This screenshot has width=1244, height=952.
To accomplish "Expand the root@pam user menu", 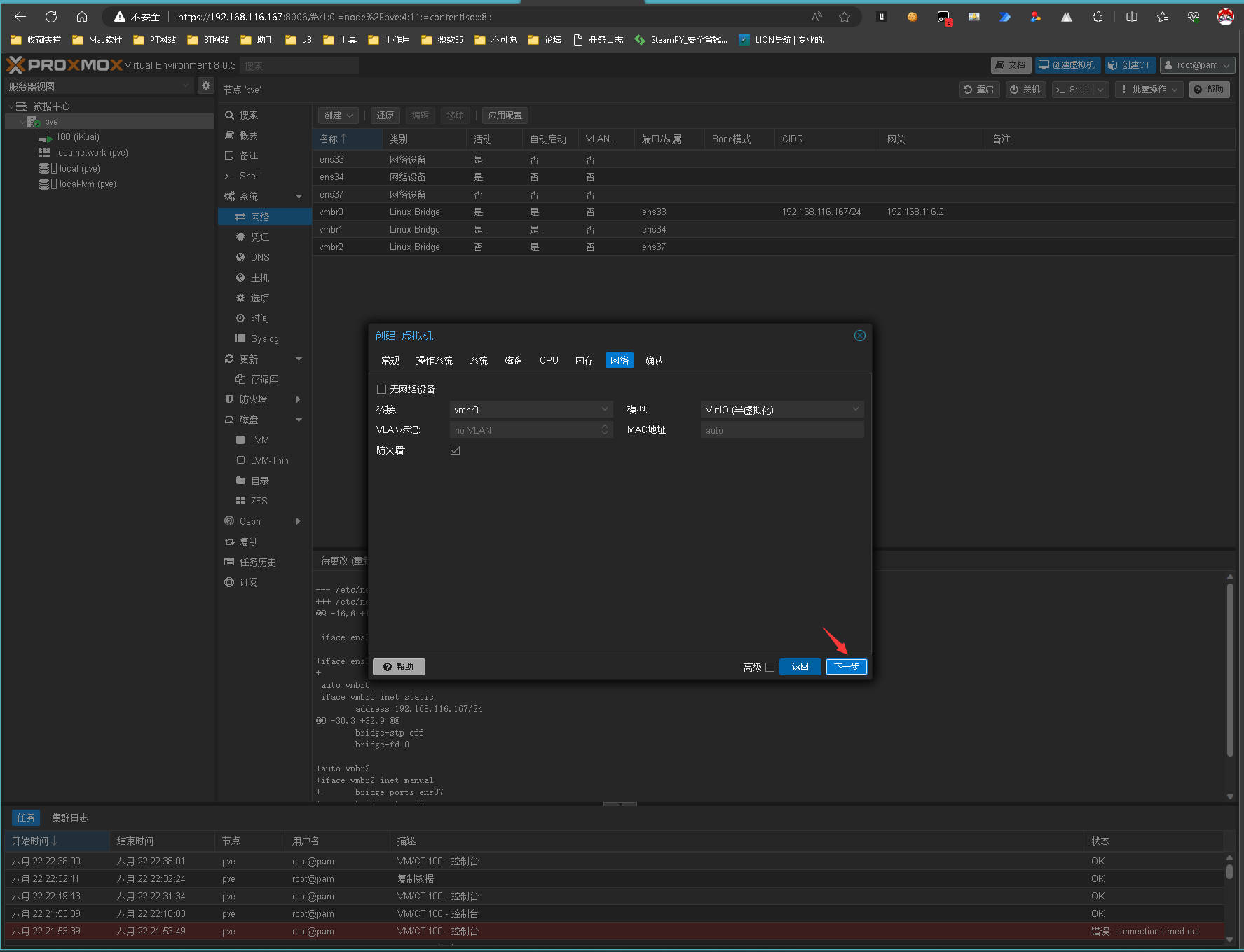I will click(x=1197, y=65).
